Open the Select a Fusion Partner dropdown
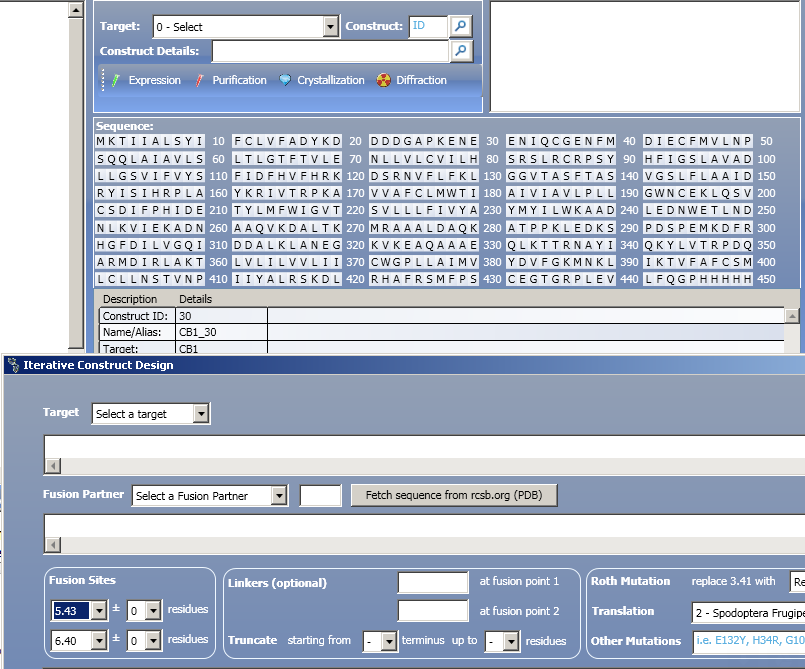The width and height of the screenshot is (805, 669). coord(209,495)
